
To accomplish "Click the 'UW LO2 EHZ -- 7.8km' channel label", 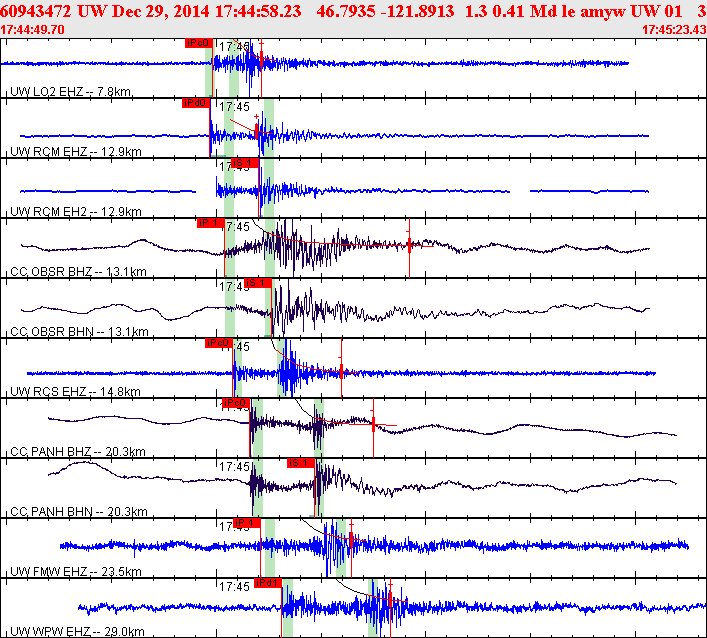I will click(x=70, y=92).
